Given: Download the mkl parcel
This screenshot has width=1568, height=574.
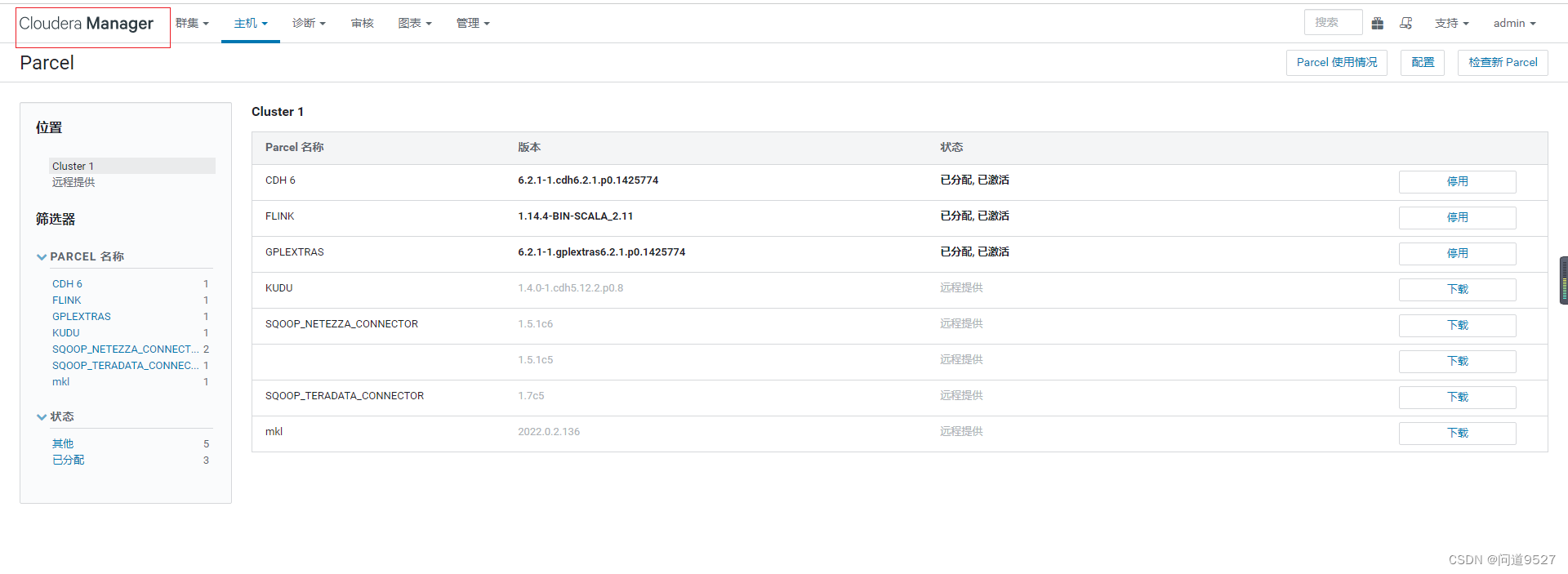Looking at the screenshot, I should (x=1457, y=433).
